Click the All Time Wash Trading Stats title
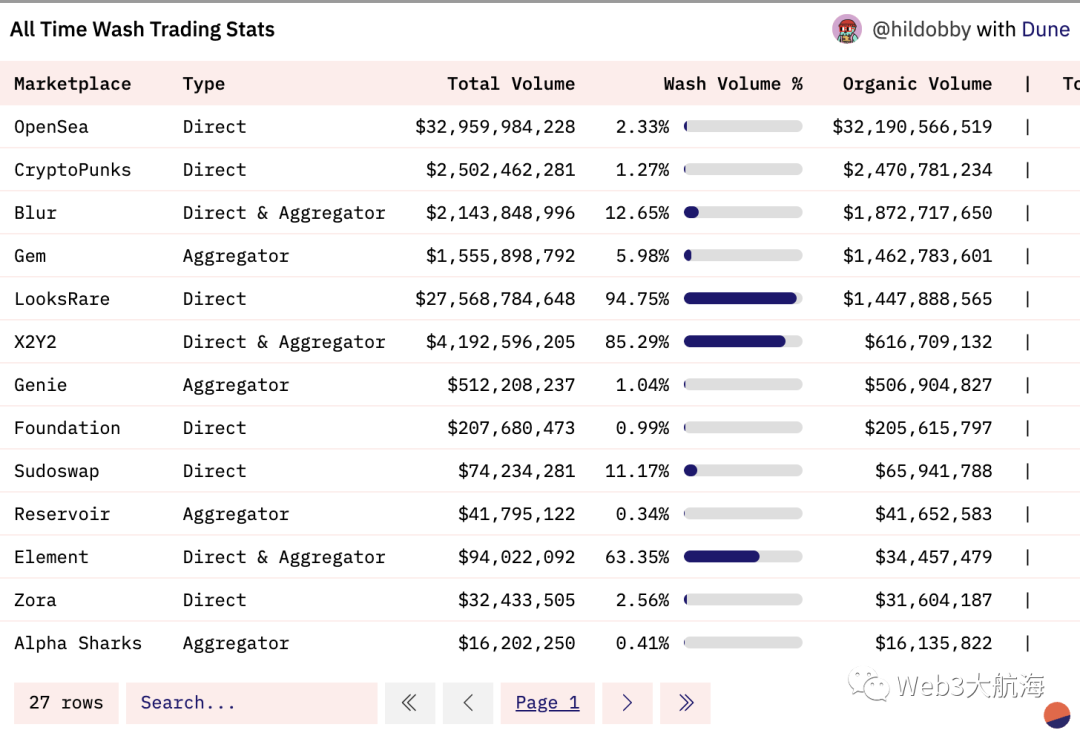 click(x=142, y=29)
